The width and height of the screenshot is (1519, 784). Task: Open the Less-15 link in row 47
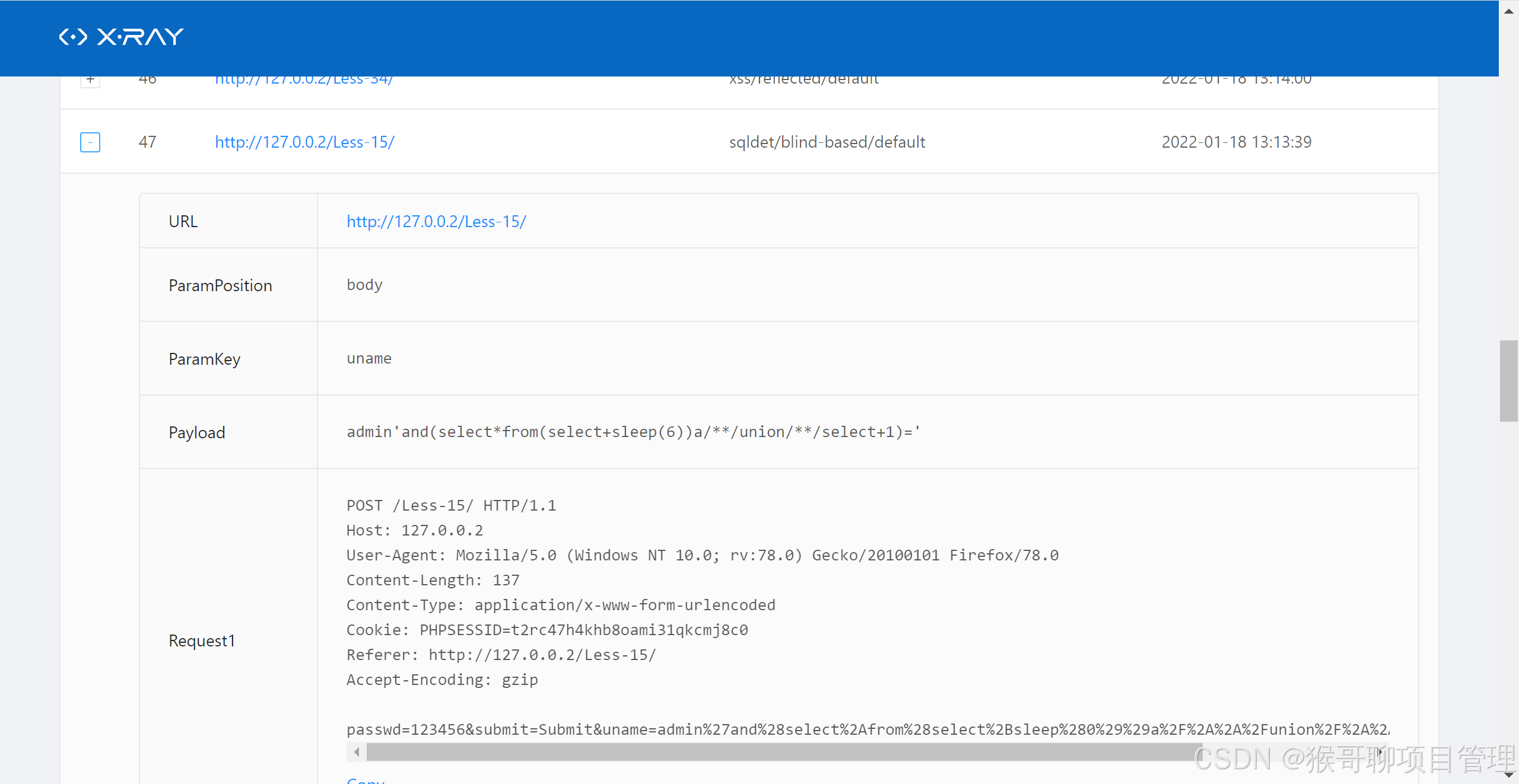(x=304, y=142)
